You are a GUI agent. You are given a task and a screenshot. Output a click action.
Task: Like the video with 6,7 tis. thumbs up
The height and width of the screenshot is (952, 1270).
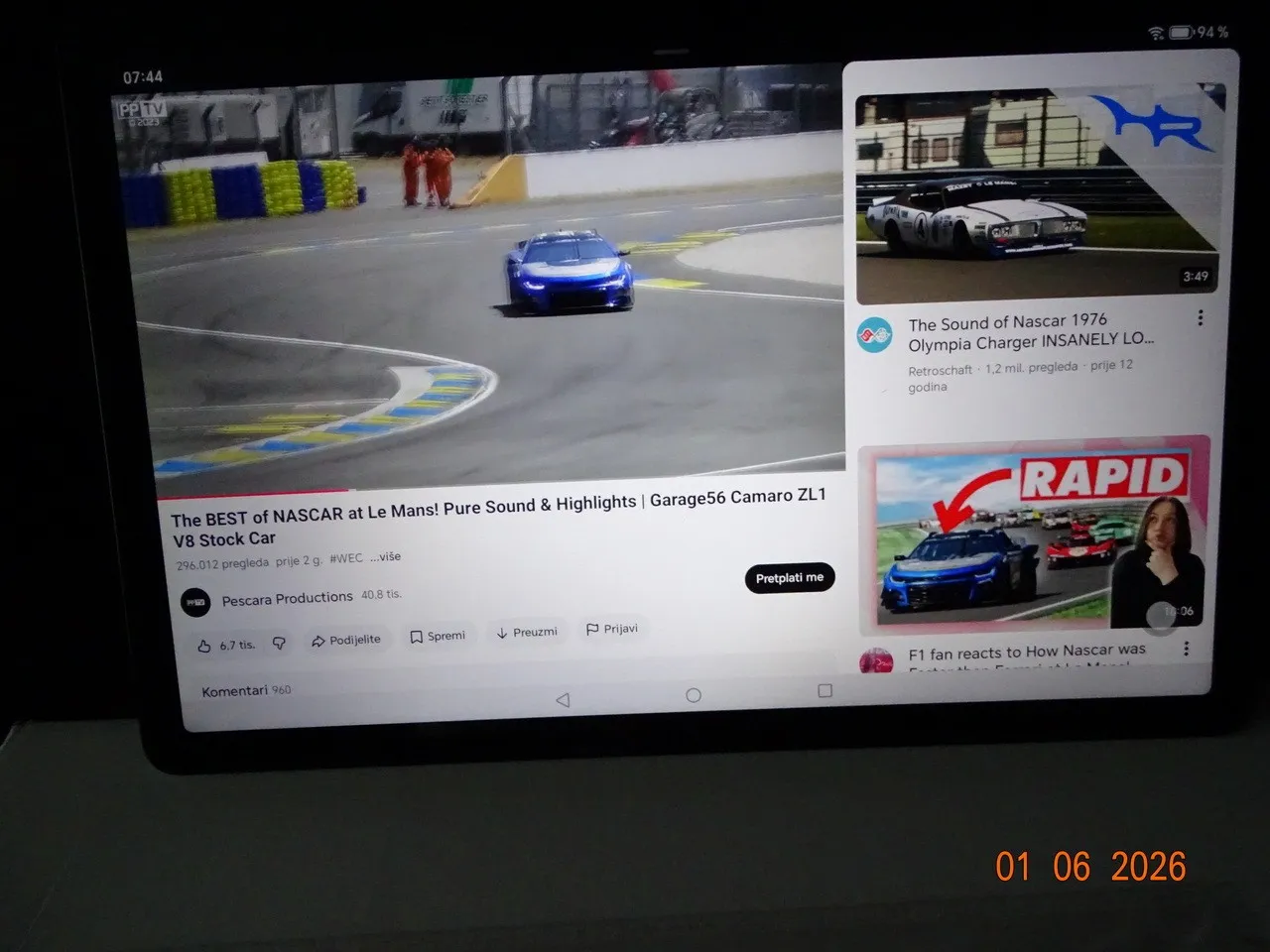[x=226, y=645]
